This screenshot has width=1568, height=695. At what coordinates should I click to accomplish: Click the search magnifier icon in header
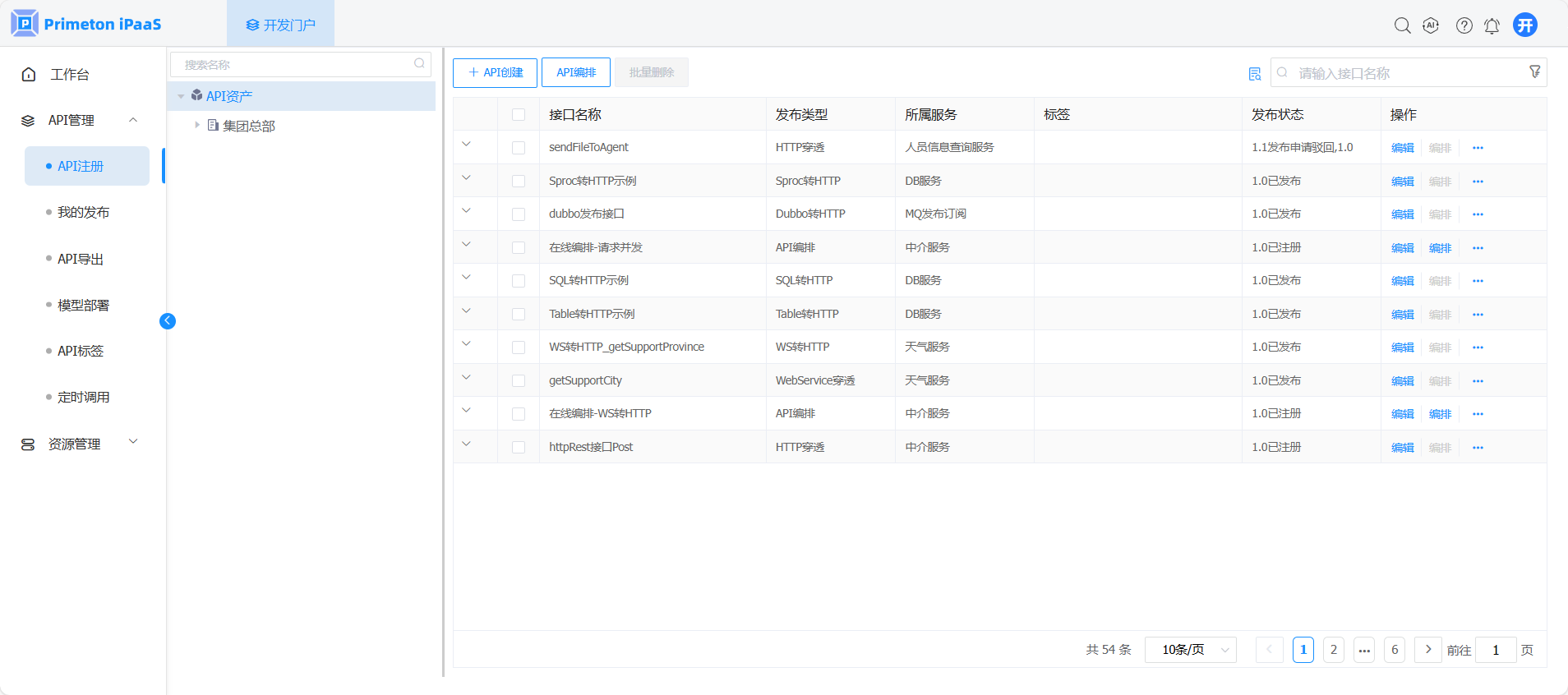tap(1402, 25)
